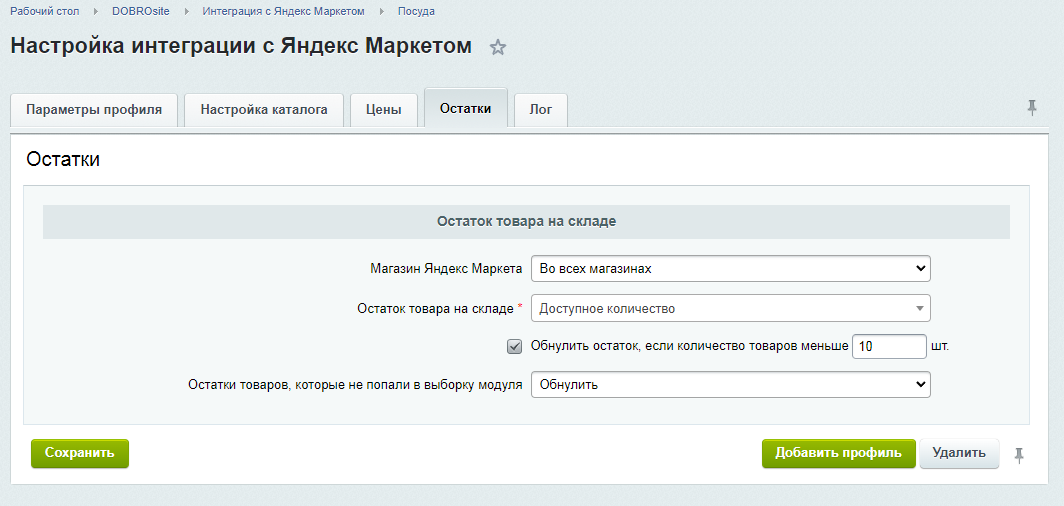Screen dimensions: 1064x506
Task: Click the Добавить профиль button
Action: 839,453
